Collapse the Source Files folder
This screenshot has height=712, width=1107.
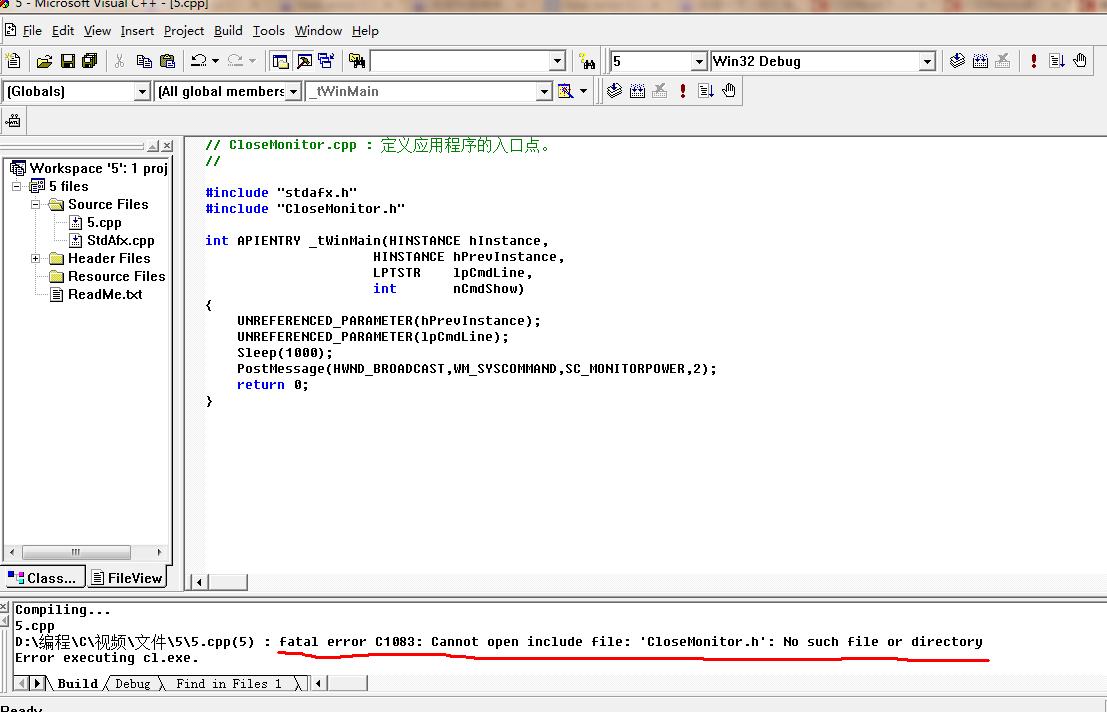click(35, 205)
